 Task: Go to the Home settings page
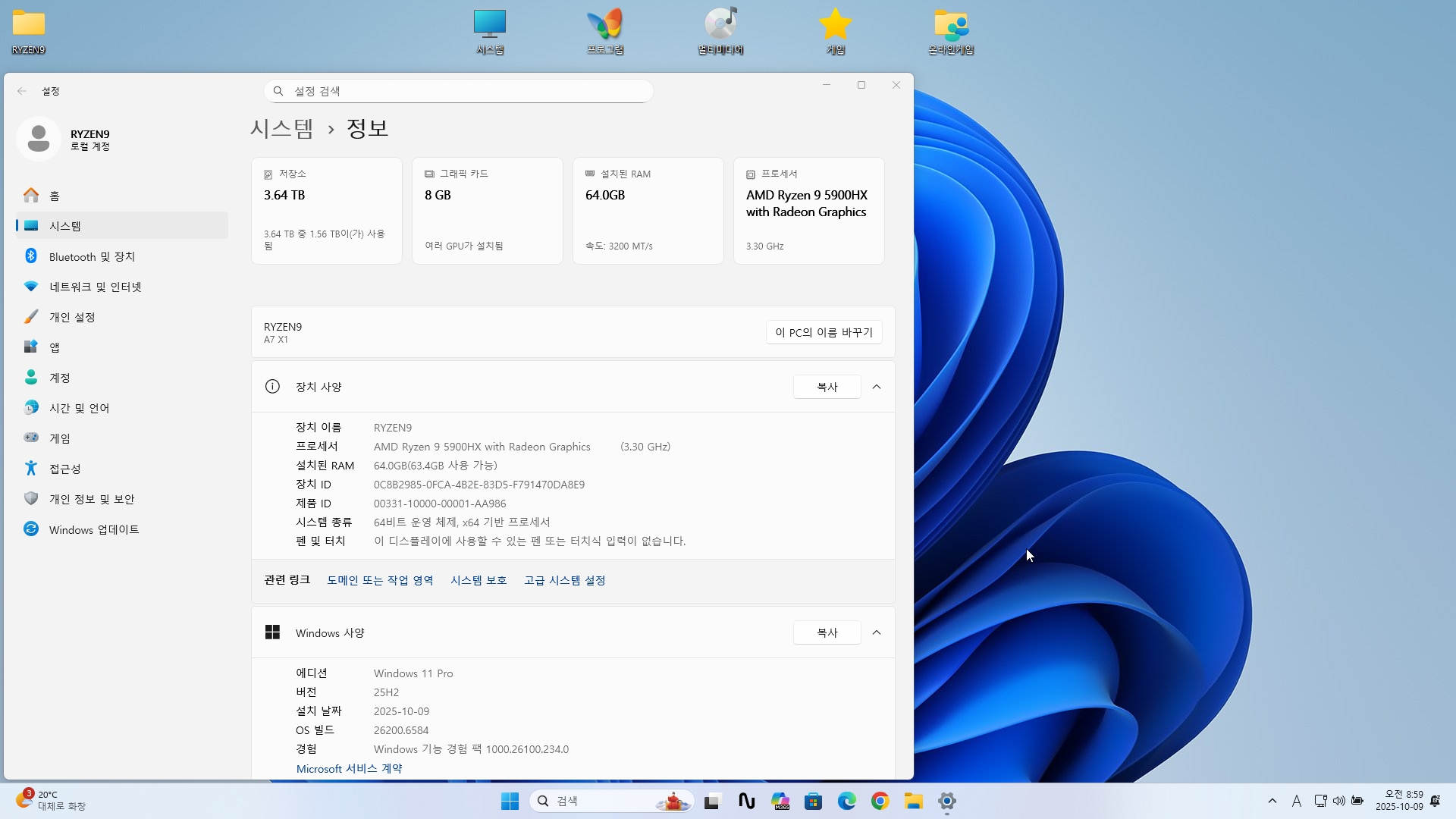(x=54, y=196)
